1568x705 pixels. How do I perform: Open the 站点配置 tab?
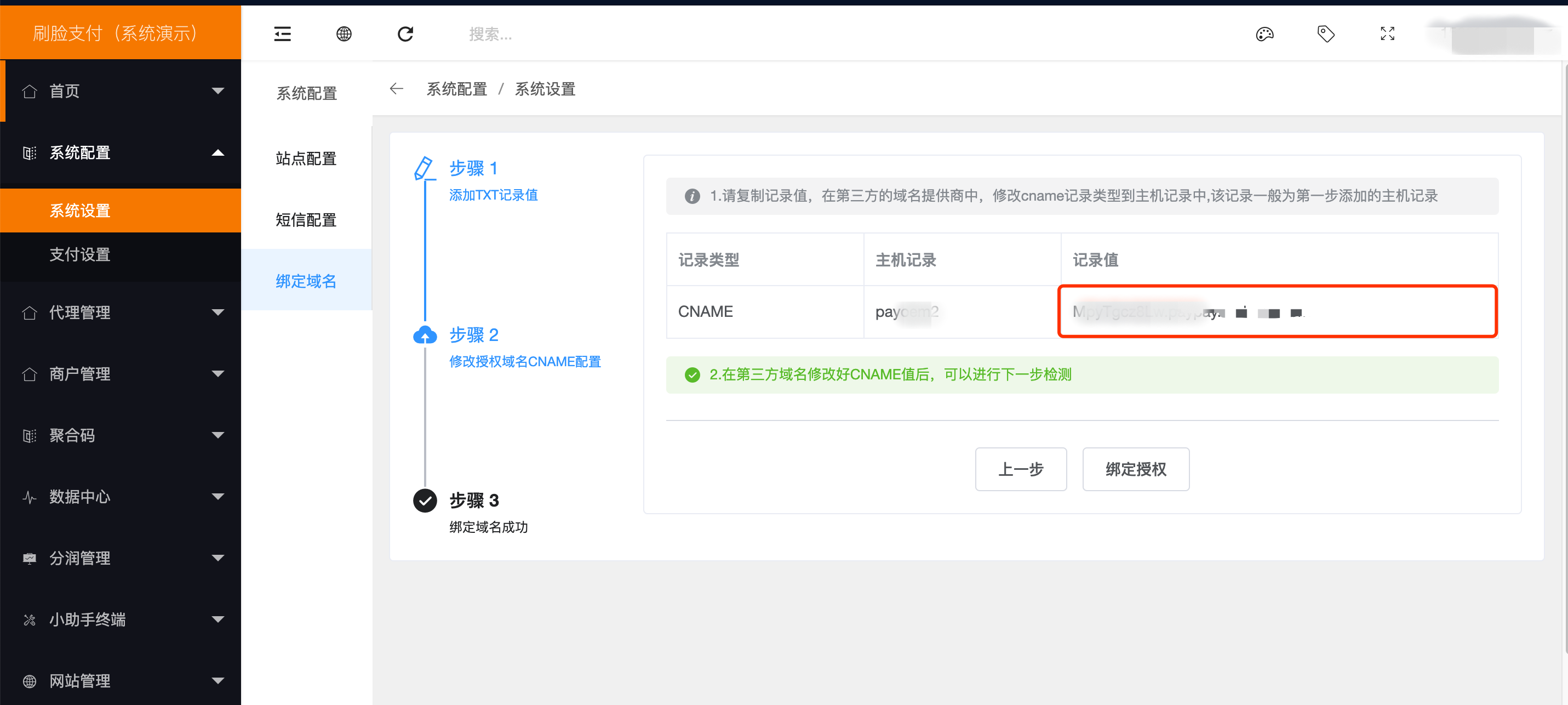[x=306, y=158]
